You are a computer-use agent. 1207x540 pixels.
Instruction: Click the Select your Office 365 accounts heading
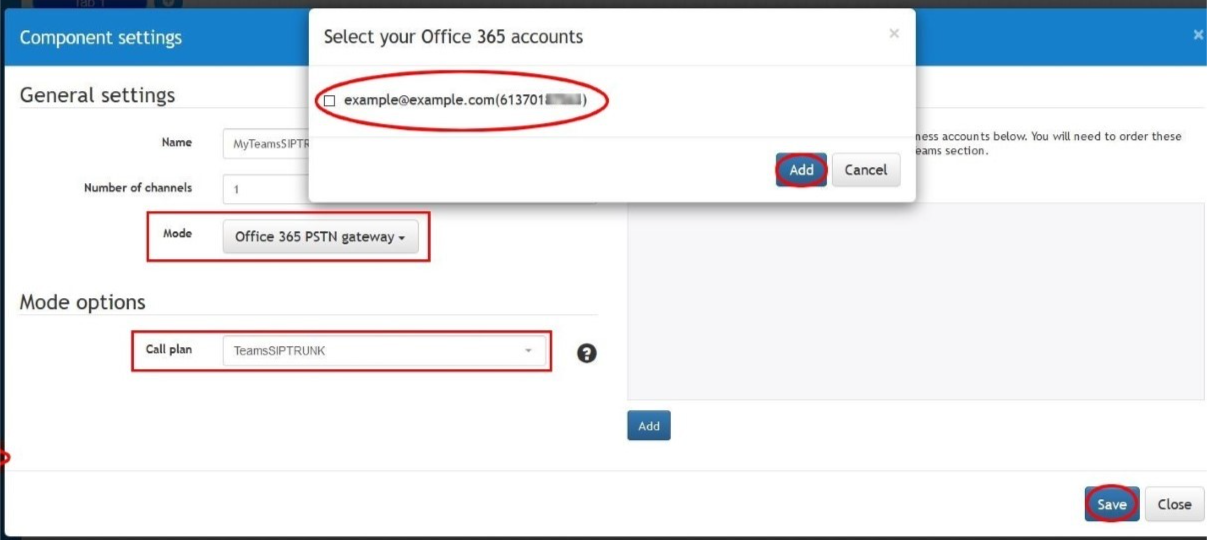click(453, 37)
